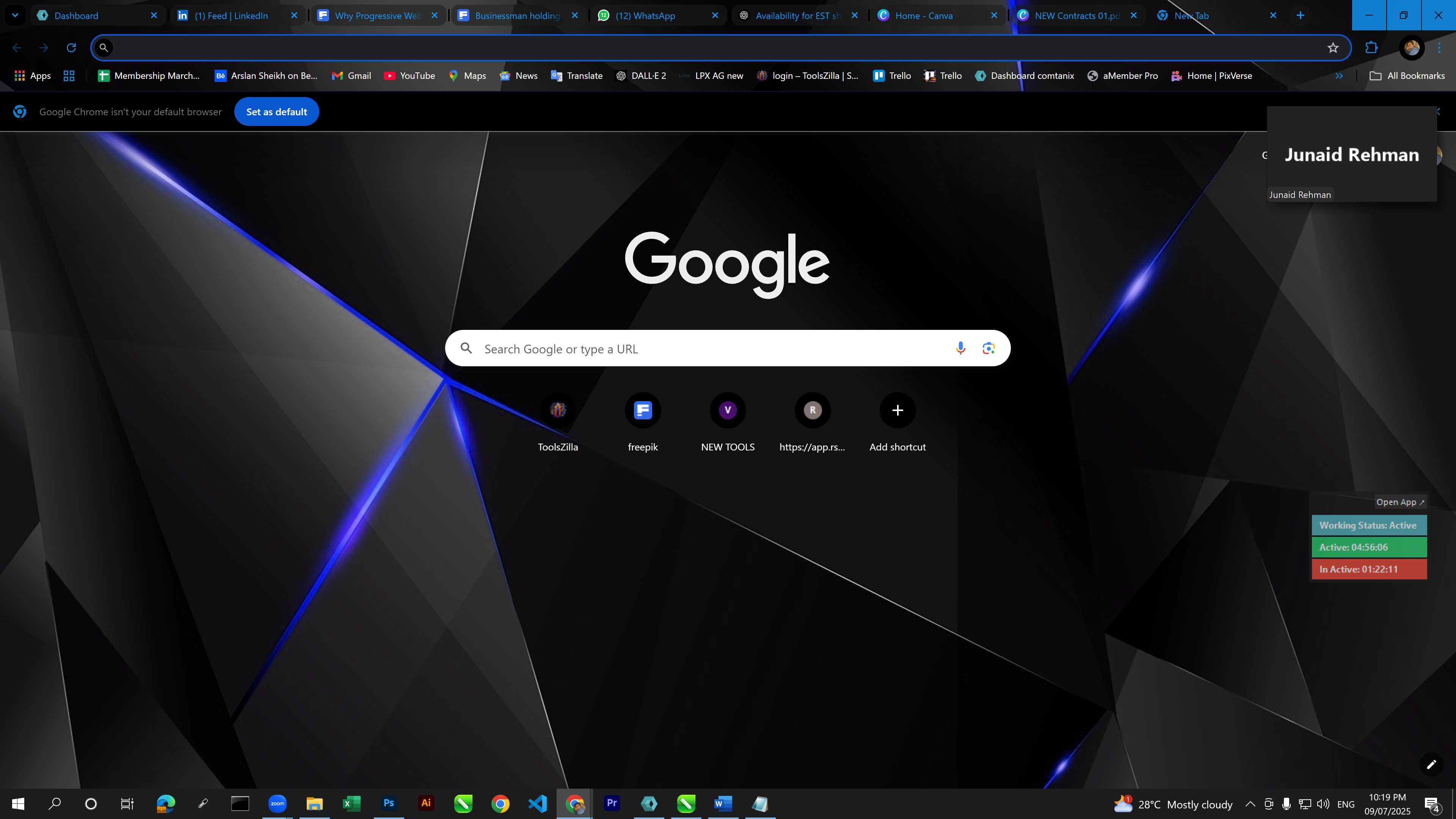Image resolution: width=1456 pixels, height=819 pixels.
Task: Open the notification center icon
Action: click(x=1432, y=804)
